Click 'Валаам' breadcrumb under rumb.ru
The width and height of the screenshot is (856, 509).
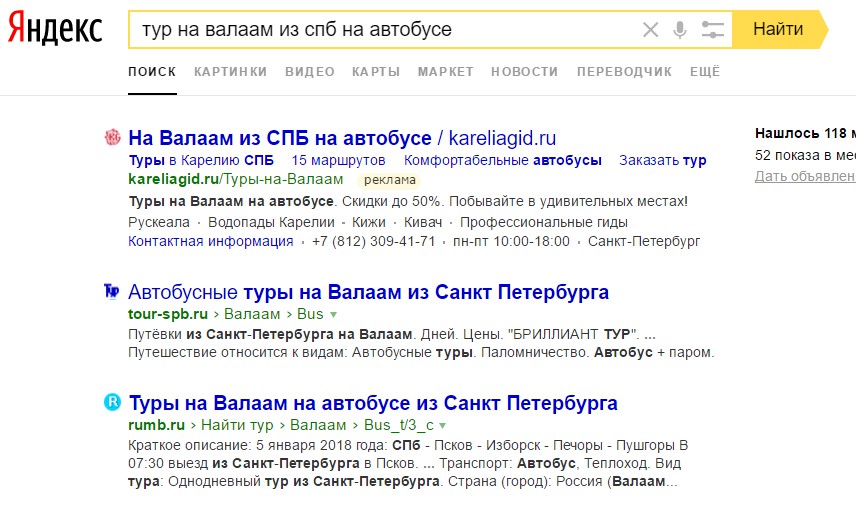(318, 425)
